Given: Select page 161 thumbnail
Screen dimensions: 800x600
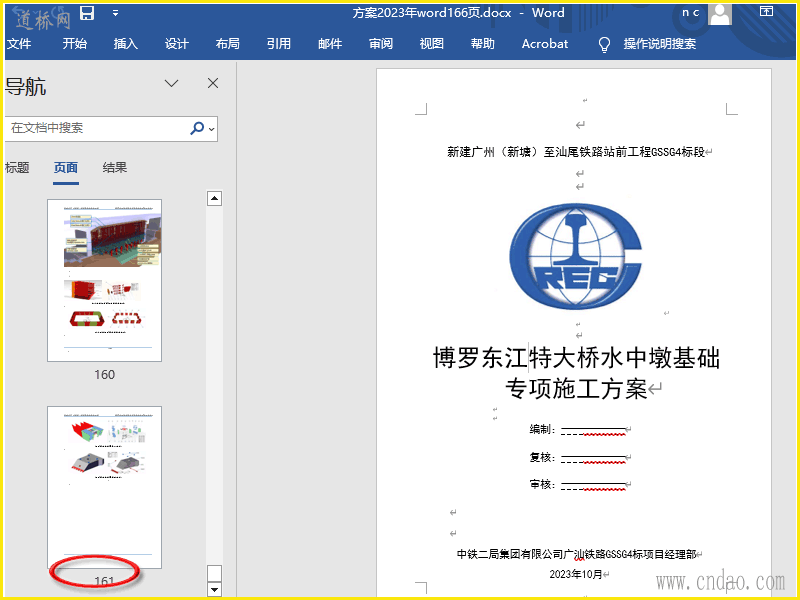Looking at the screenshot, I should pyautogui.click(x=105, y=487).
